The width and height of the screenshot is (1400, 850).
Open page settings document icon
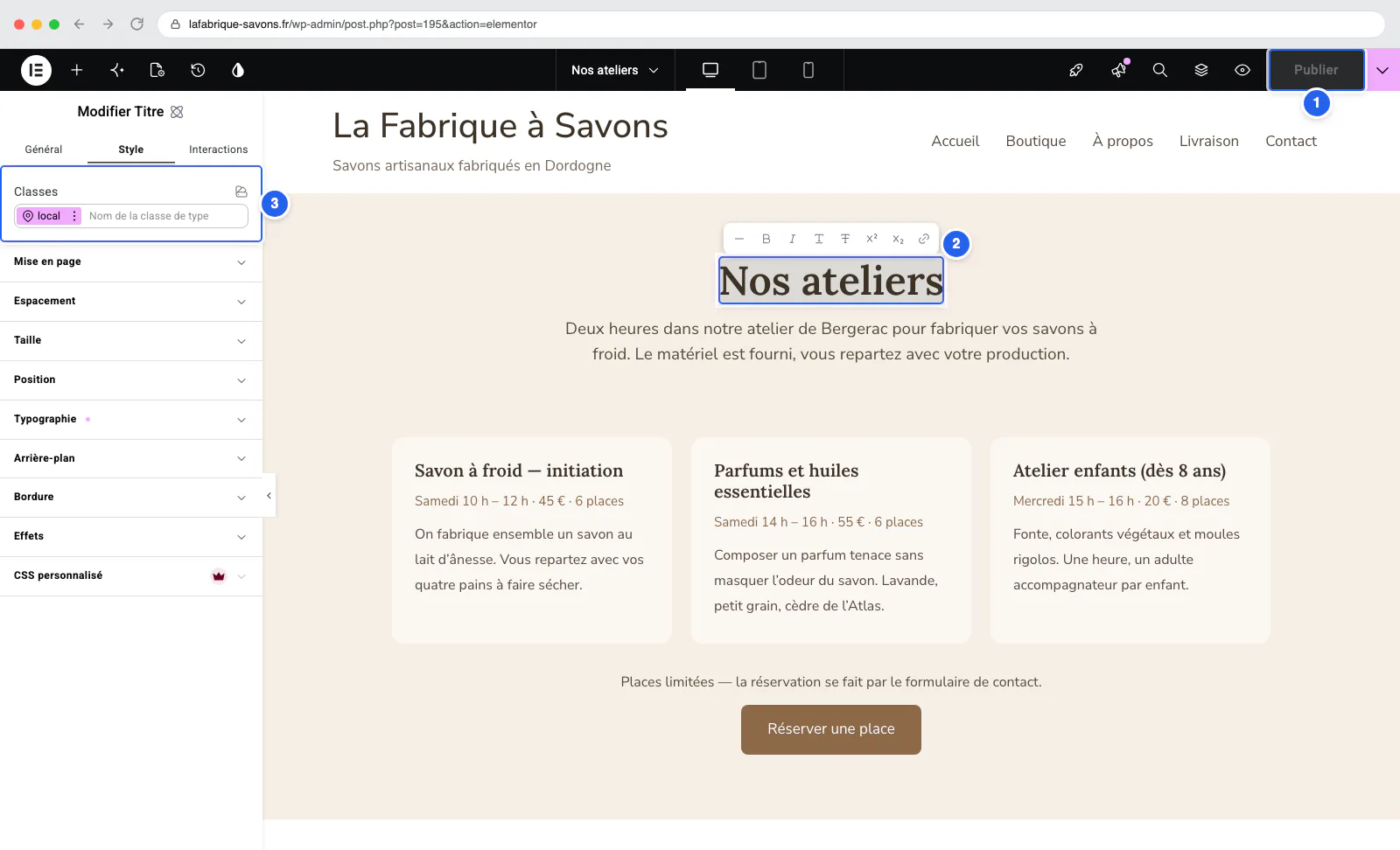tap(157, 70)
